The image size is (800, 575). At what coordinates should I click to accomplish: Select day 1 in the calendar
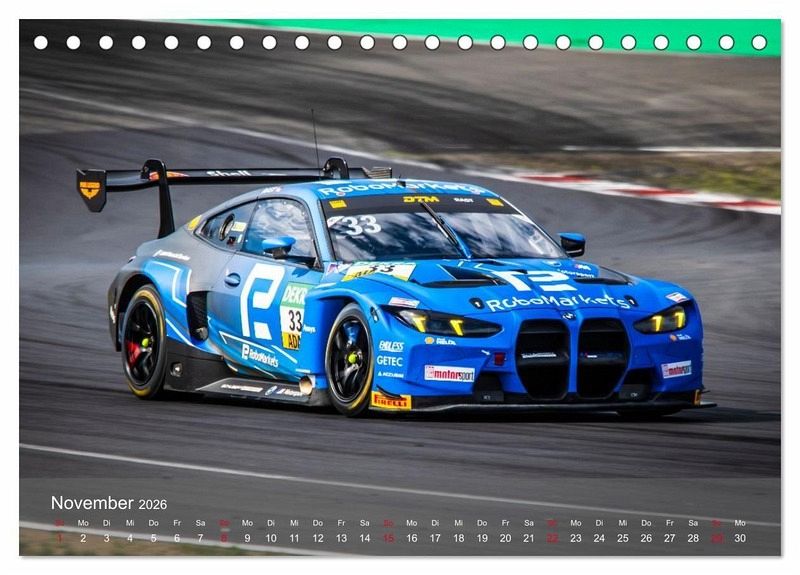point(59,538)
